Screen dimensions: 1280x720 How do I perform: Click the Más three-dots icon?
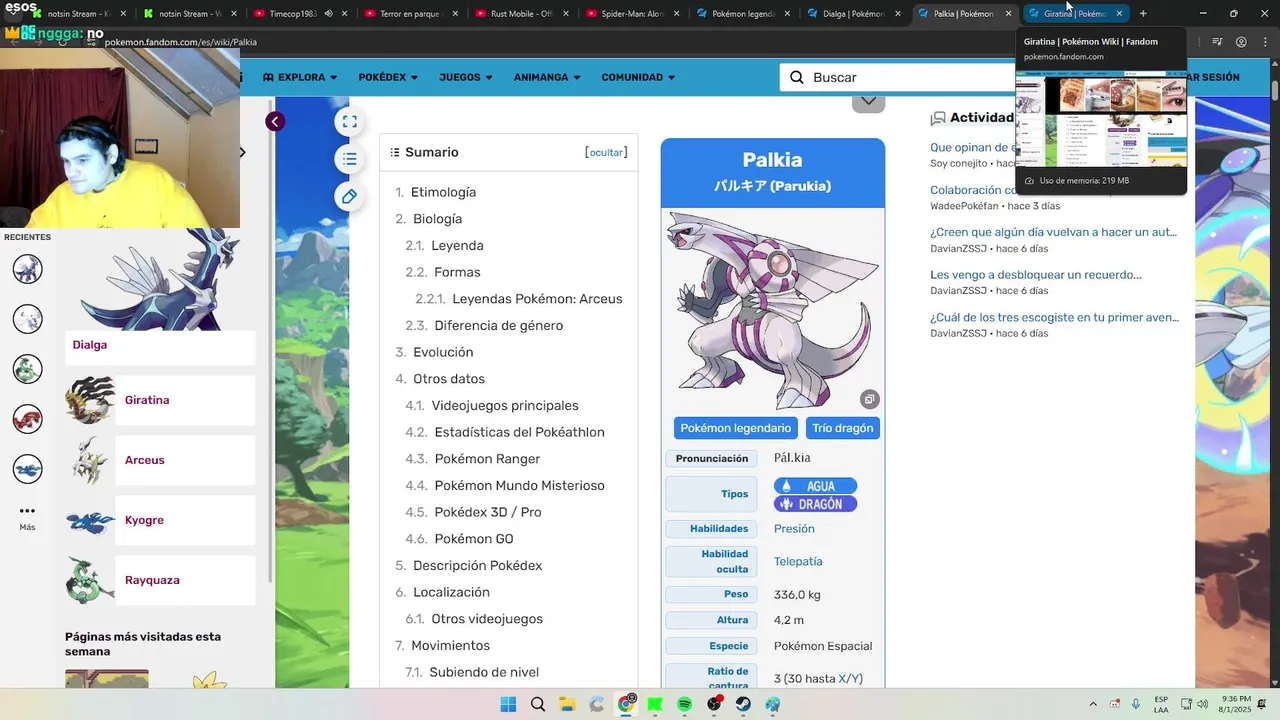click(27, 511)
